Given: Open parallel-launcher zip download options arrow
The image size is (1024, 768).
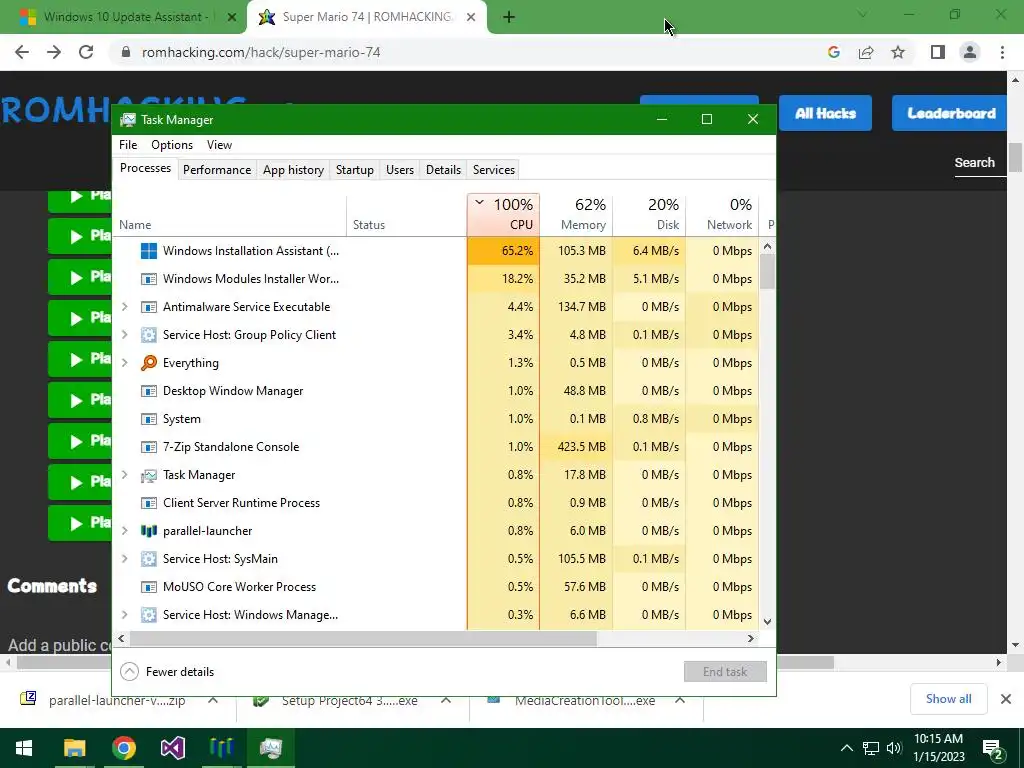Looking at the screenshot, I should click(x=213, y=700).
